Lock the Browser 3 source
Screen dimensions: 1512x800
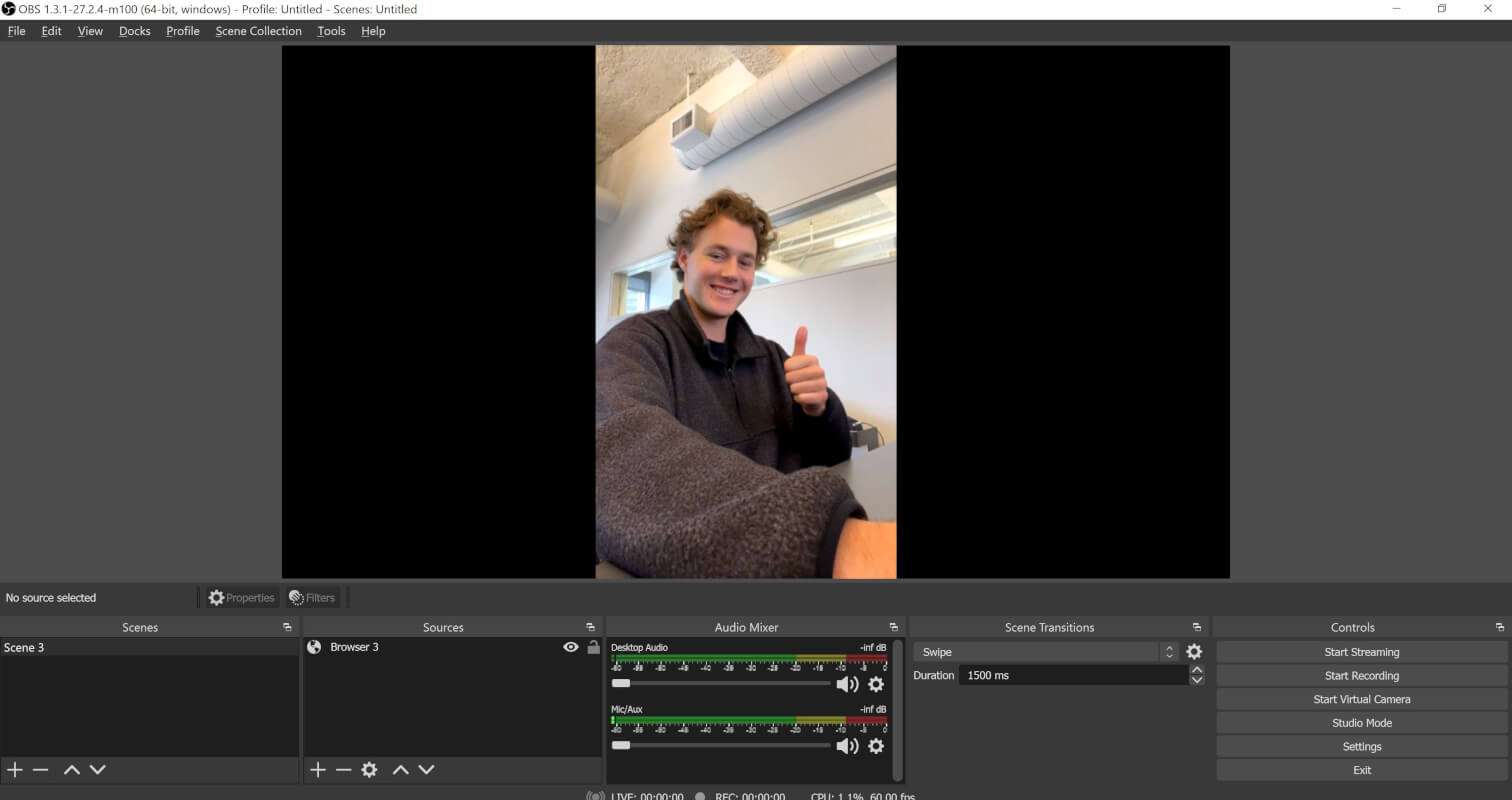click(593, 647)
